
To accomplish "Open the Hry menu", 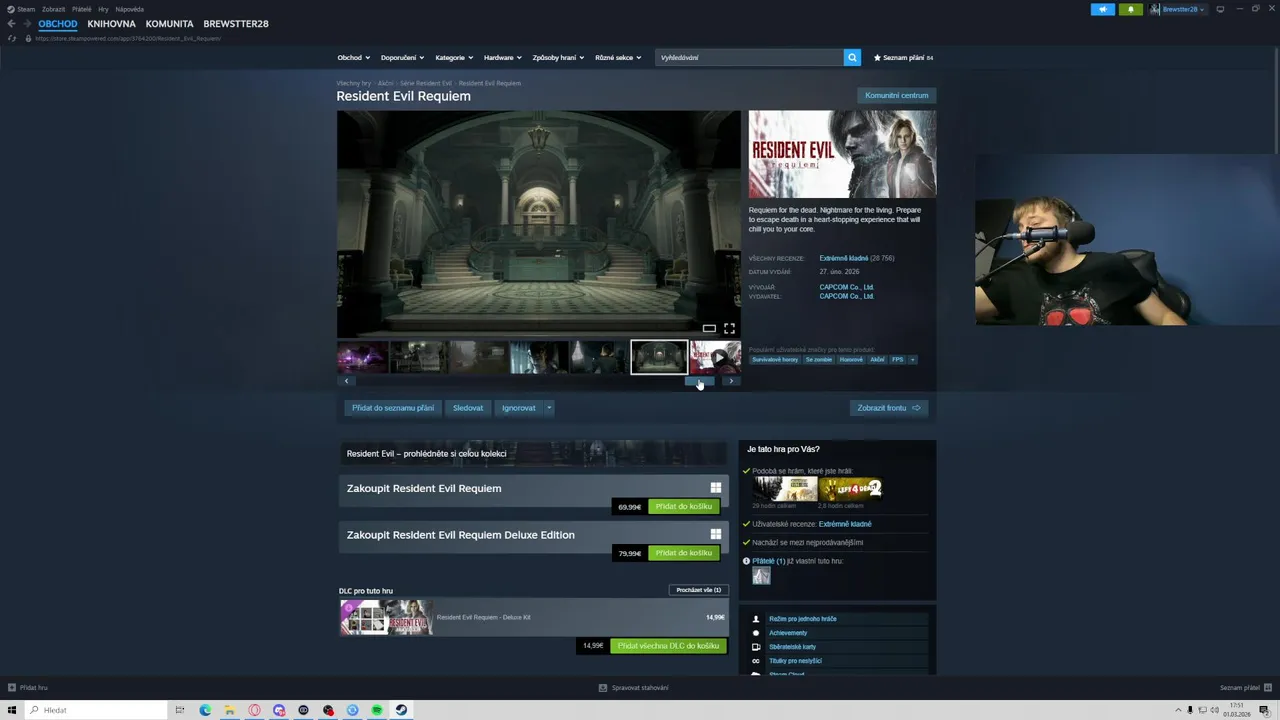I will click(x=103, y=9).
